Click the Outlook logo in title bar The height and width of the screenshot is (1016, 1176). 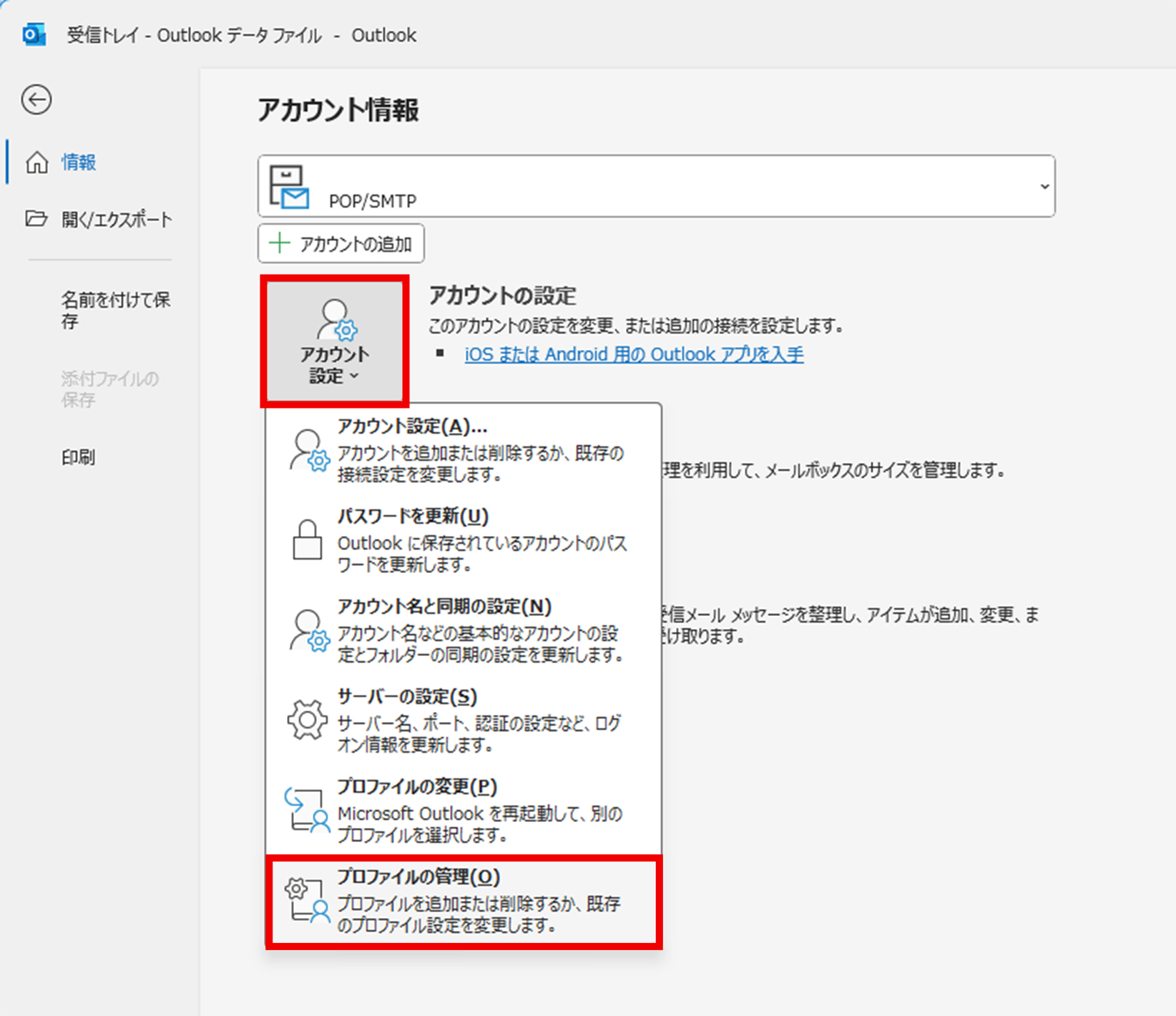34,34
